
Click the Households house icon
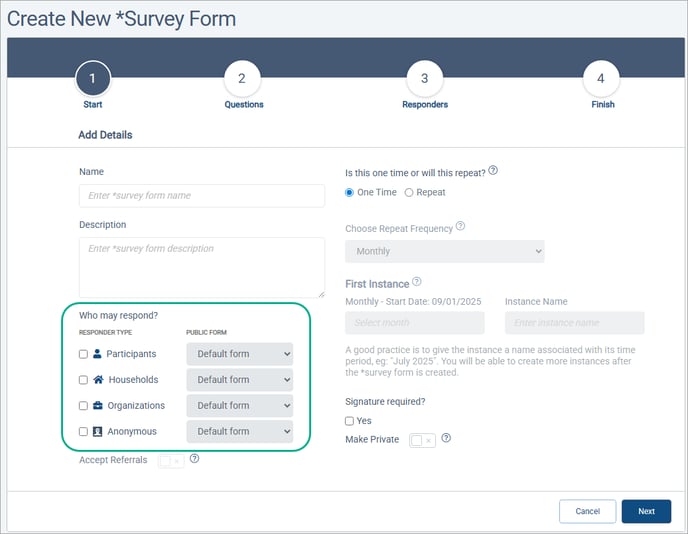[98, 380]
